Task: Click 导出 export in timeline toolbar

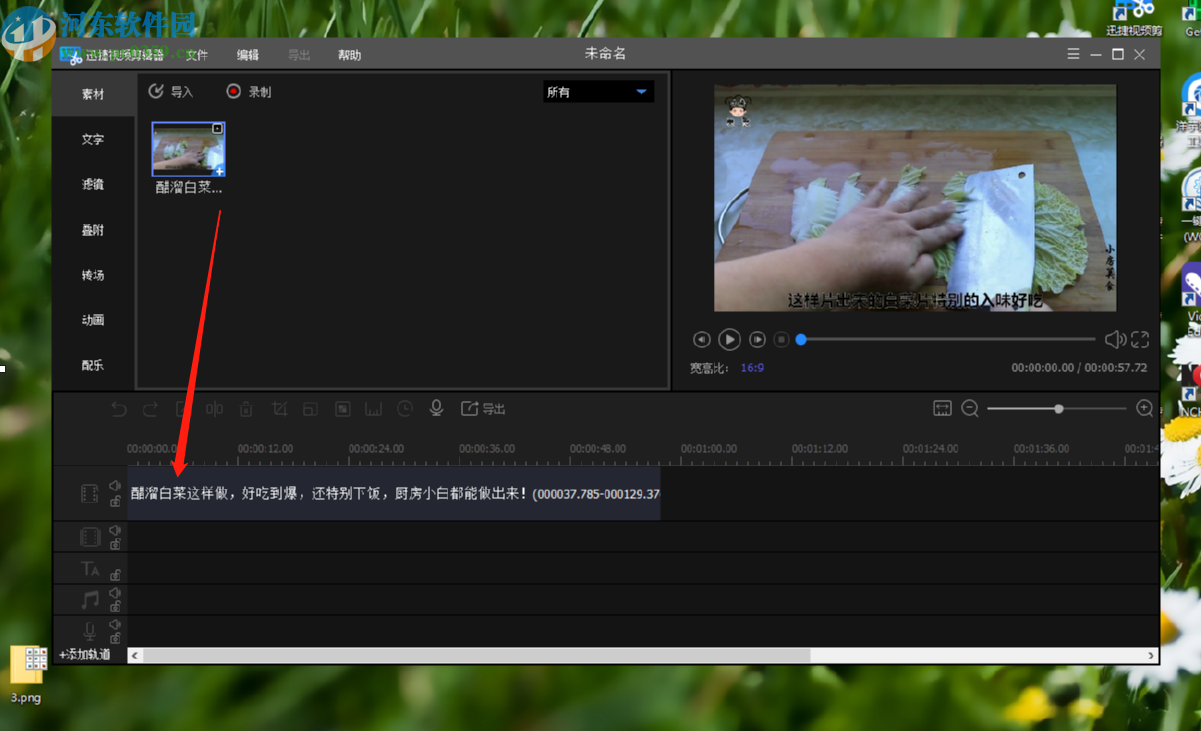Action: pos(483,409)
